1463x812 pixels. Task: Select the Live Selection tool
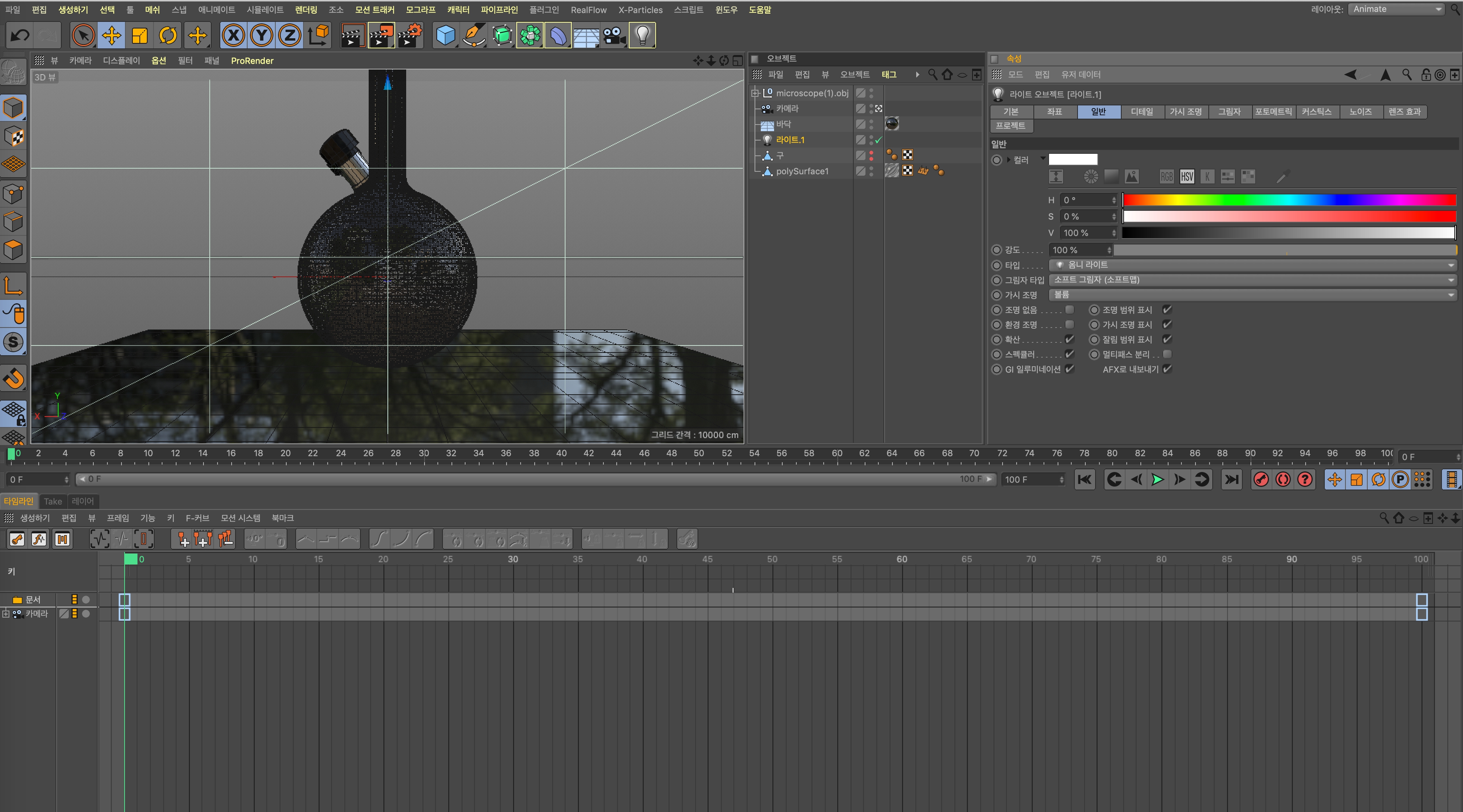[x=83, y=35]
